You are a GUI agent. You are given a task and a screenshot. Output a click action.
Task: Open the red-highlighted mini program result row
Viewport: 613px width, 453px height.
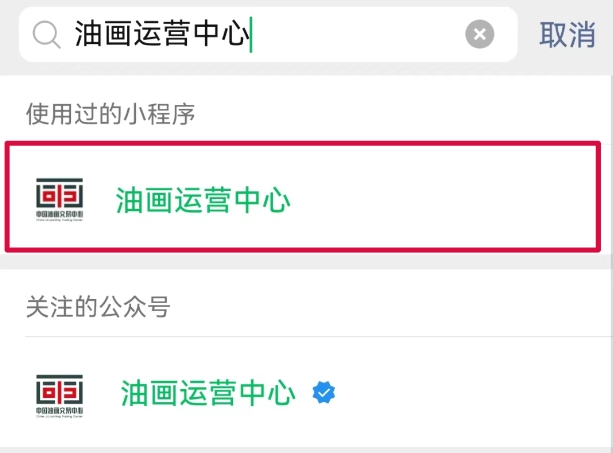(303, 197)
